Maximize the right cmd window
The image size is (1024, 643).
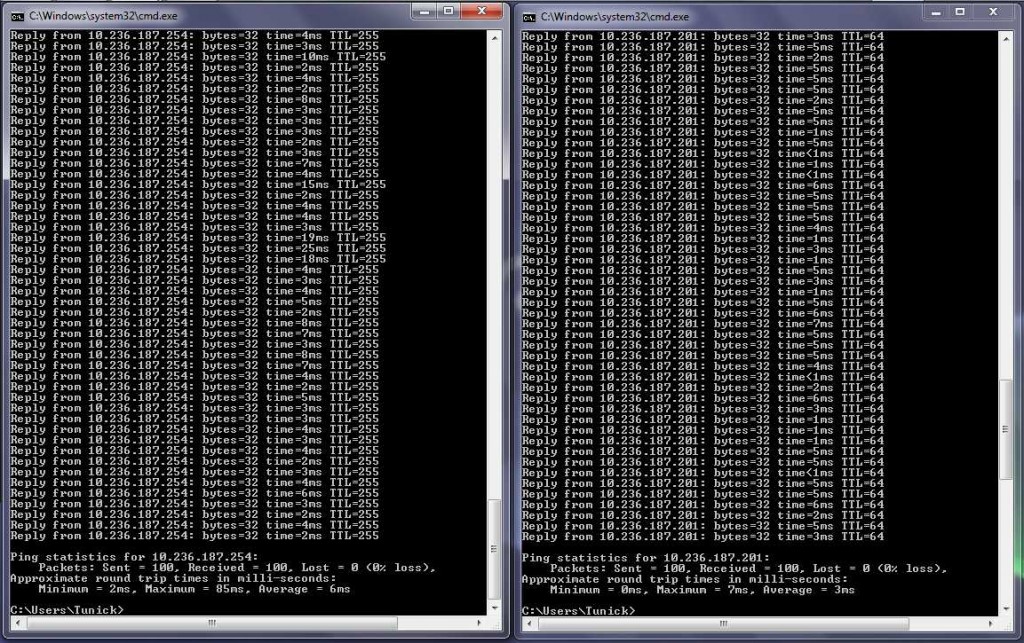pos(960,12)
